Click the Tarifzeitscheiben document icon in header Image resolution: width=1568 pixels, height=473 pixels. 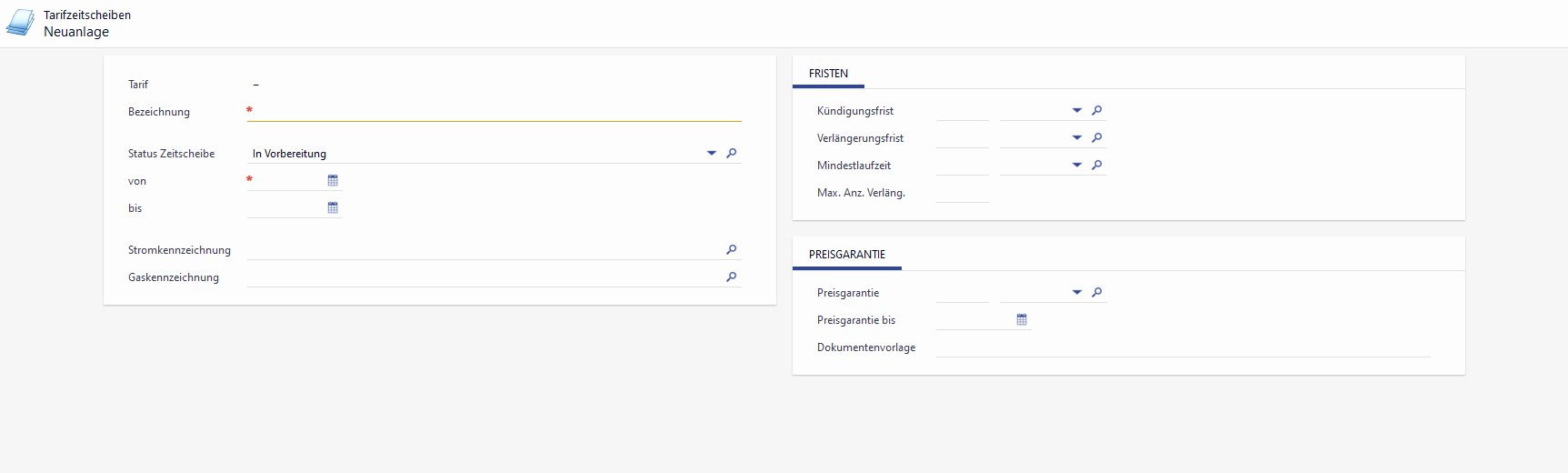click(20, 24)
